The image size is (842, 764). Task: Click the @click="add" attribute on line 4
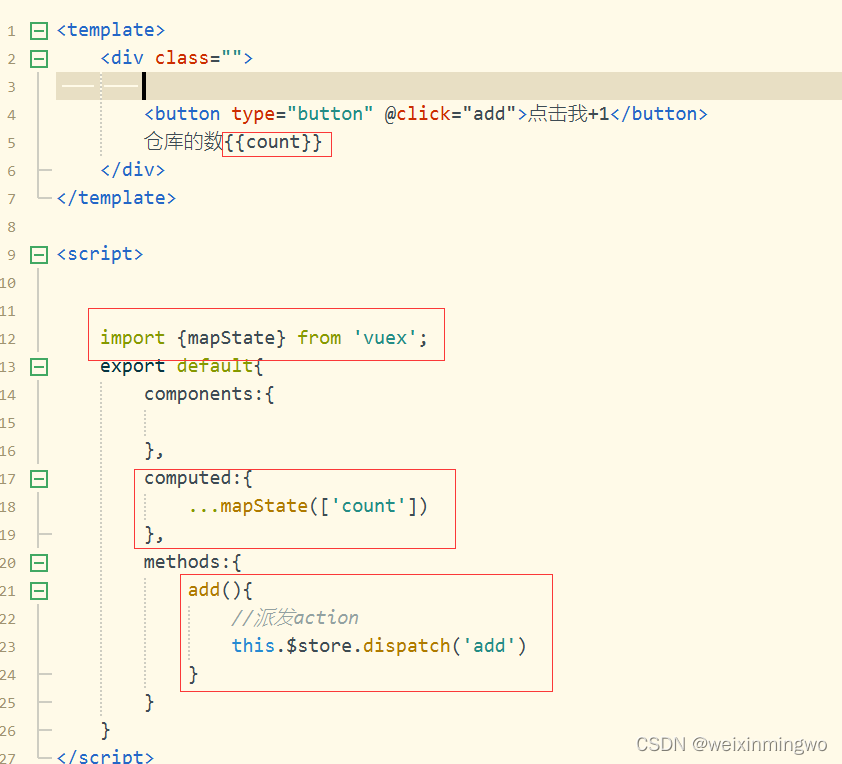(450, 114)
